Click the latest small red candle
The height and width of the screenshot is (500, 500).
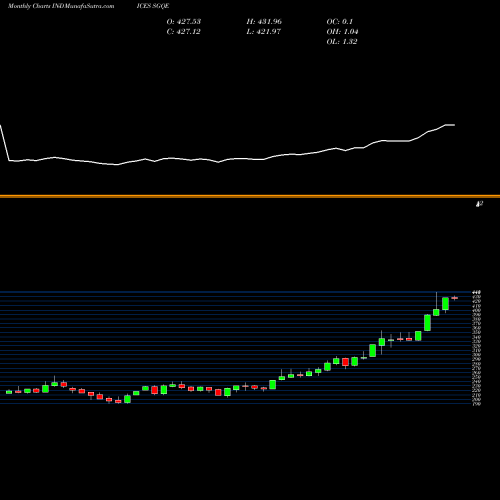tap(455, 298)
